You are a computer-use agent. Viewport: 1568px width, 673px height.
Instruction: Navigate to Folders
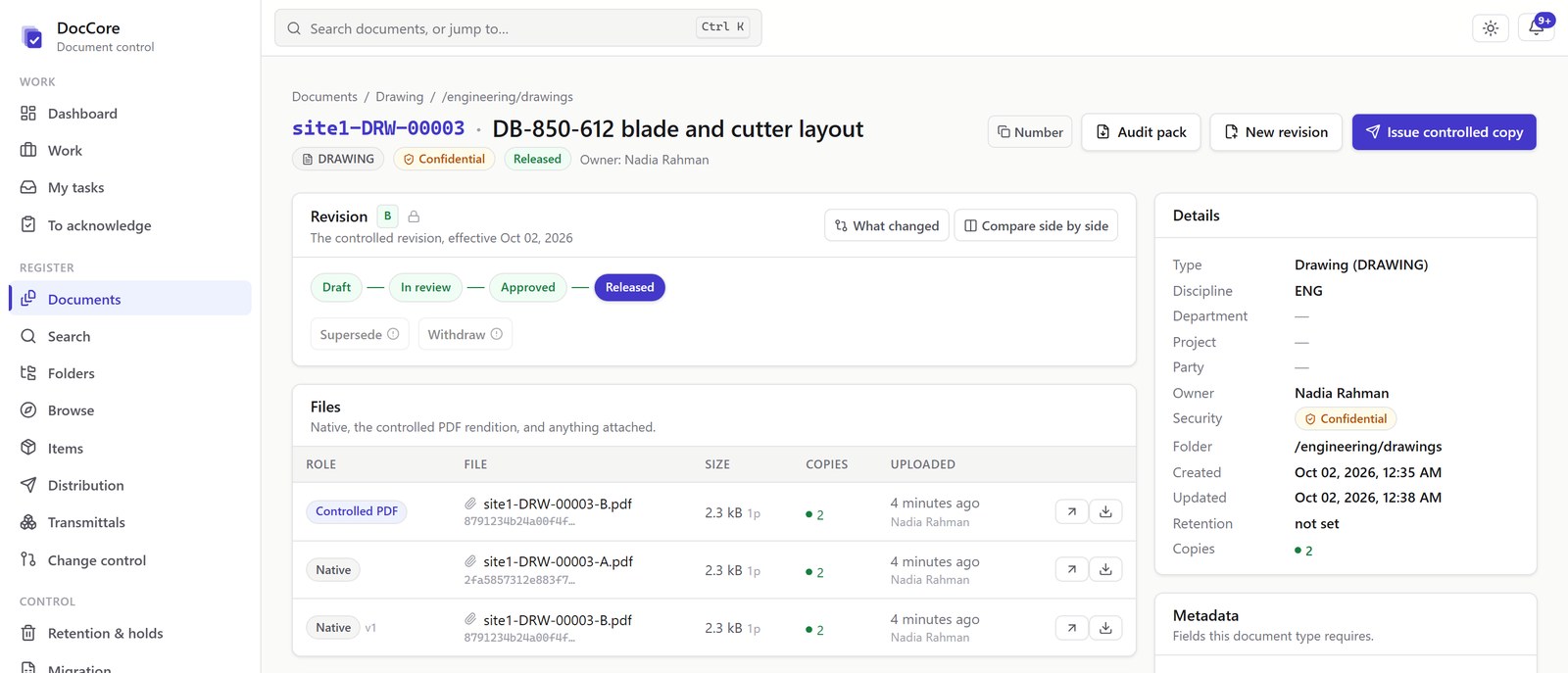tap(130, 373)
